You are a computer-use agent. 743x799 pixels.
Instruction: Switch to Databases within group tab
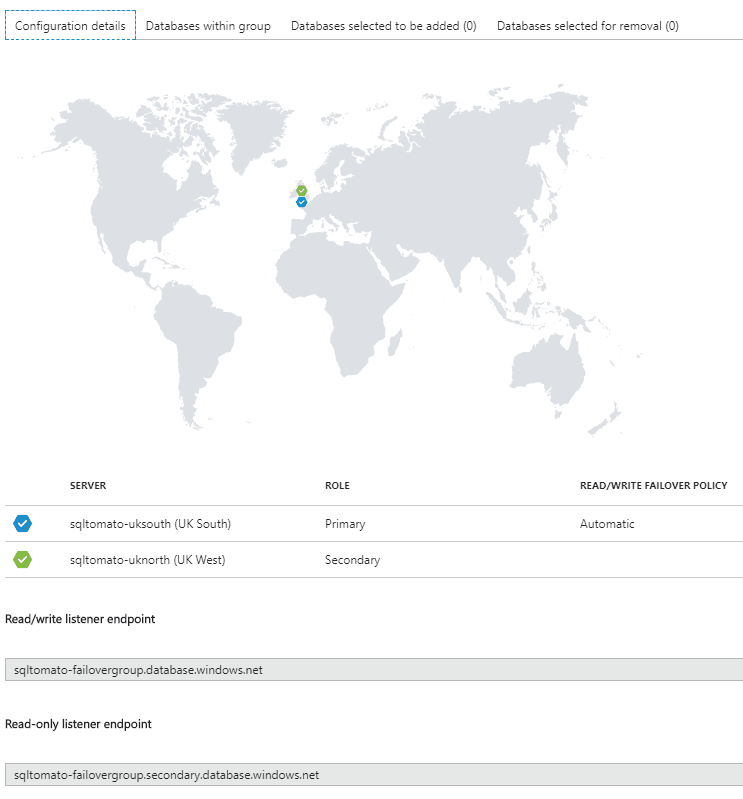pyautogui.click(x=208, y=25)
